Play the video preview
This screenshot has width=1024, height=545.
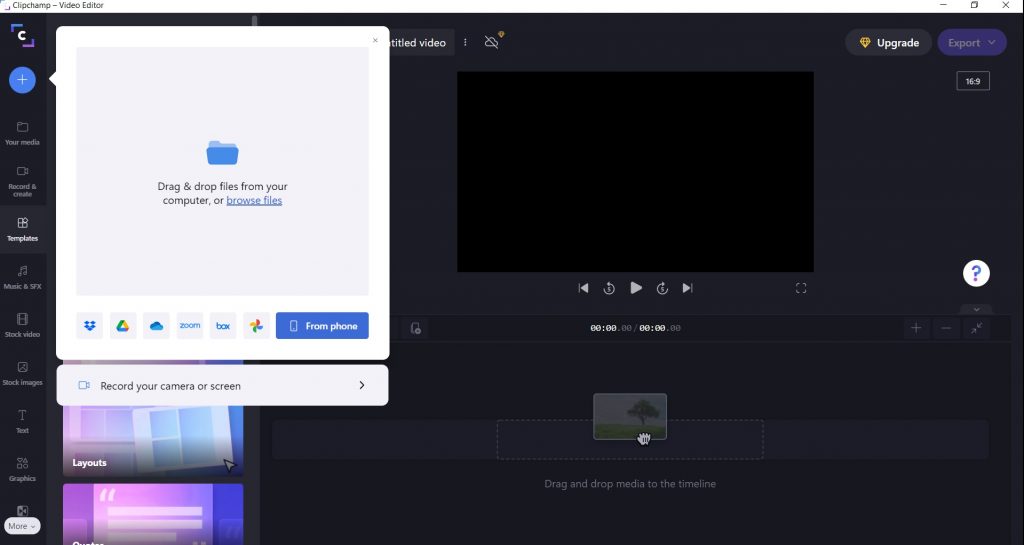[635, 288]
